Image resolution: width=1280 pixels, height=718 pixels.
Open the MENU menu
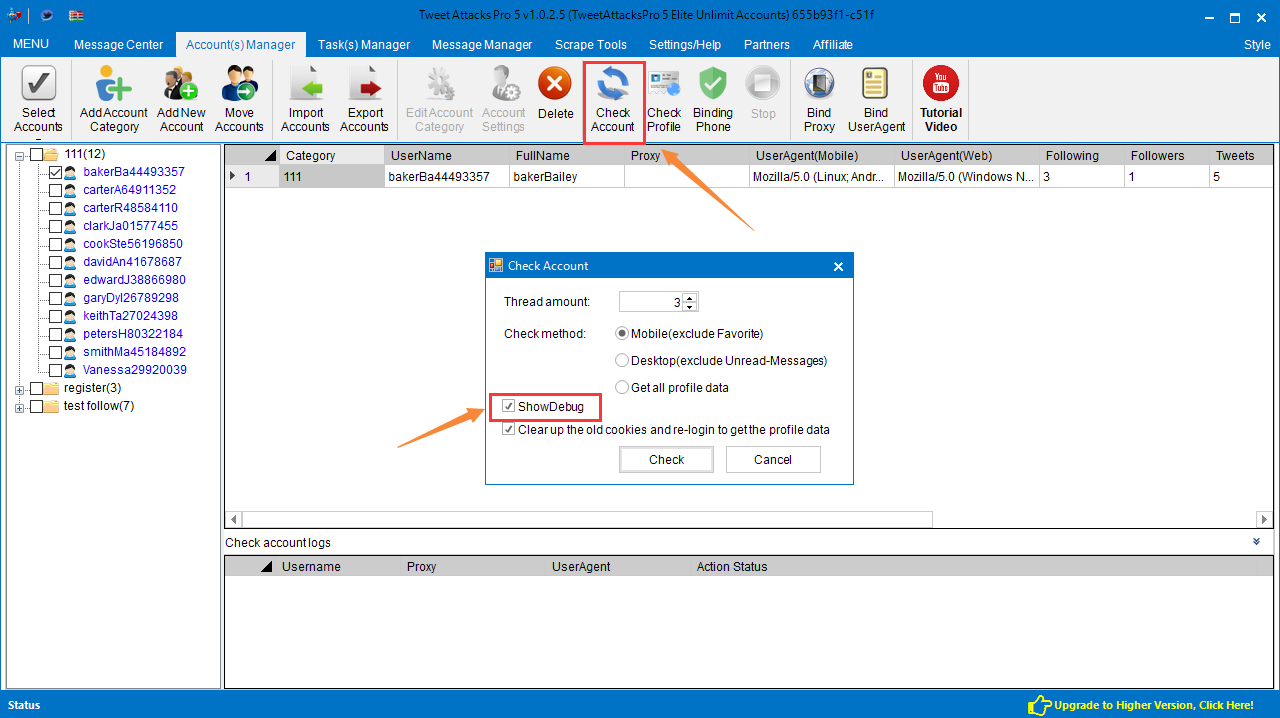(31, 44)
